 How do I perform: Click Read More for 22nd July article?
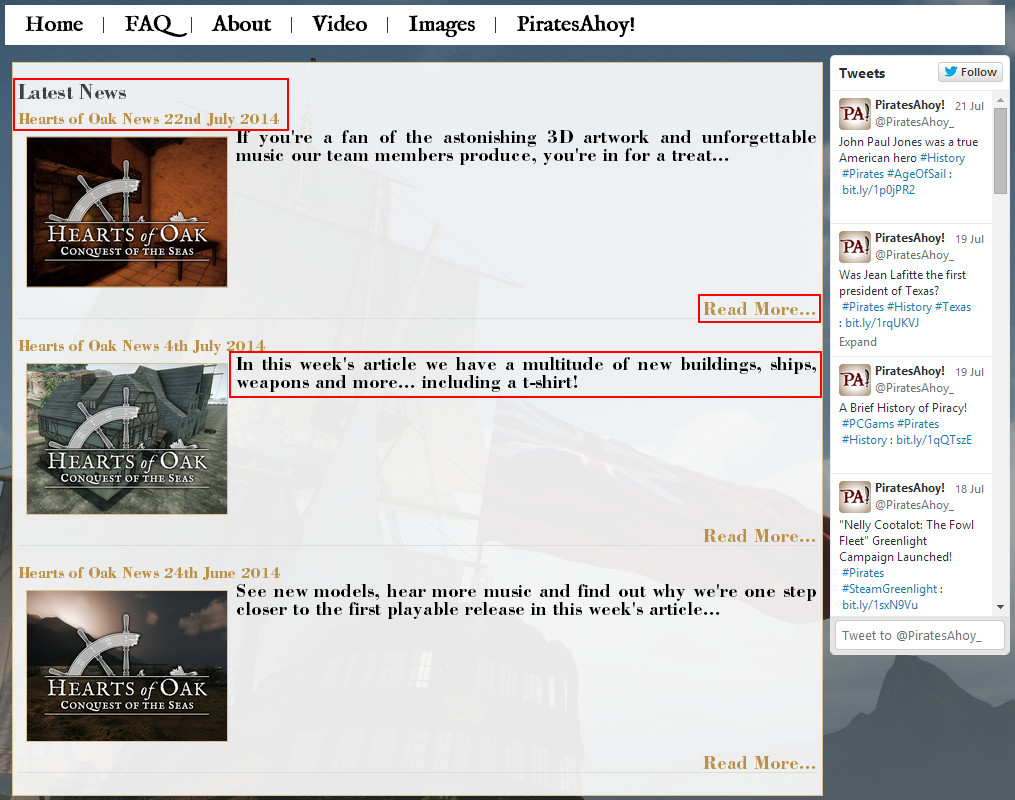tap(759, 309)
